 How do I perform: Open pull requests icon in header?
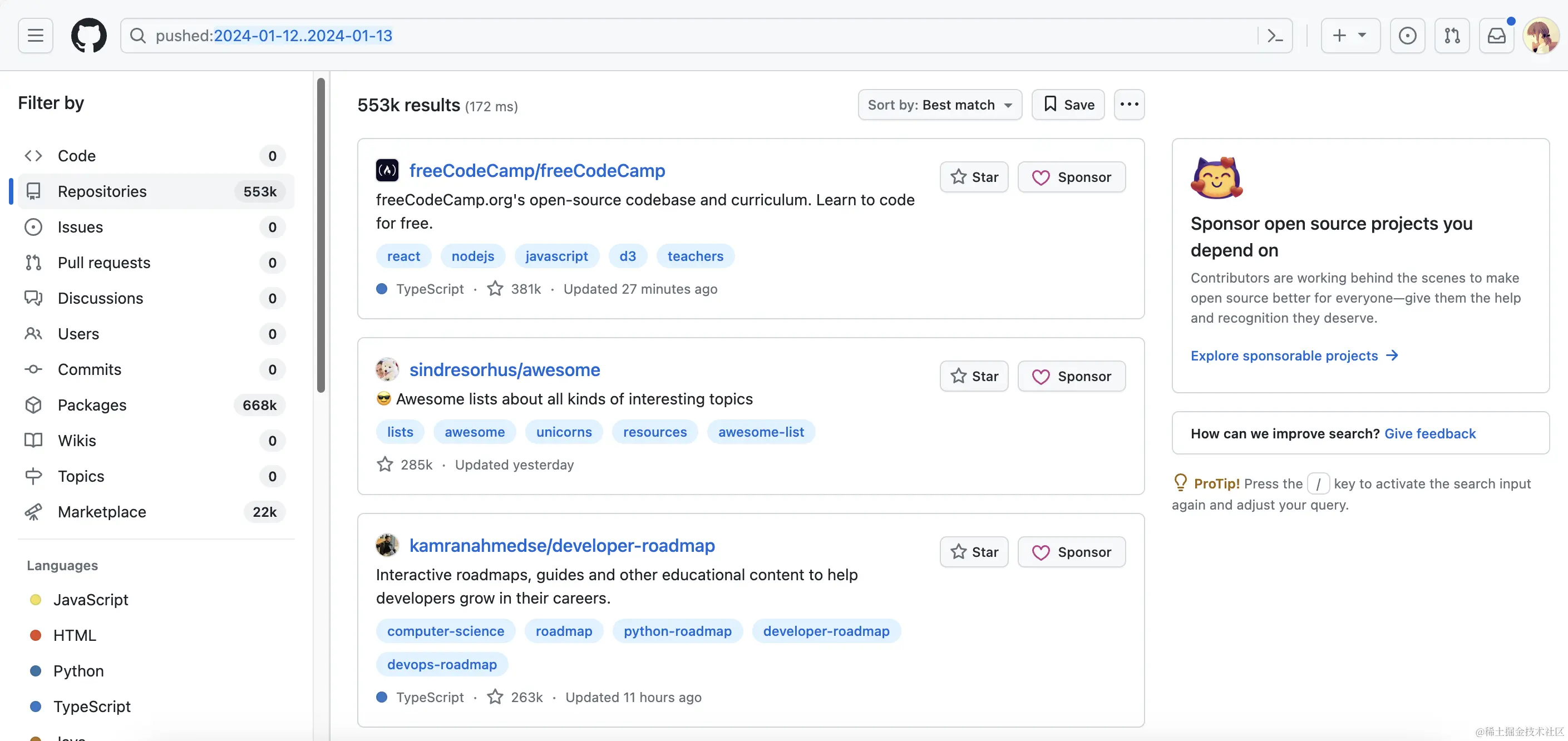click(1452, 35)
